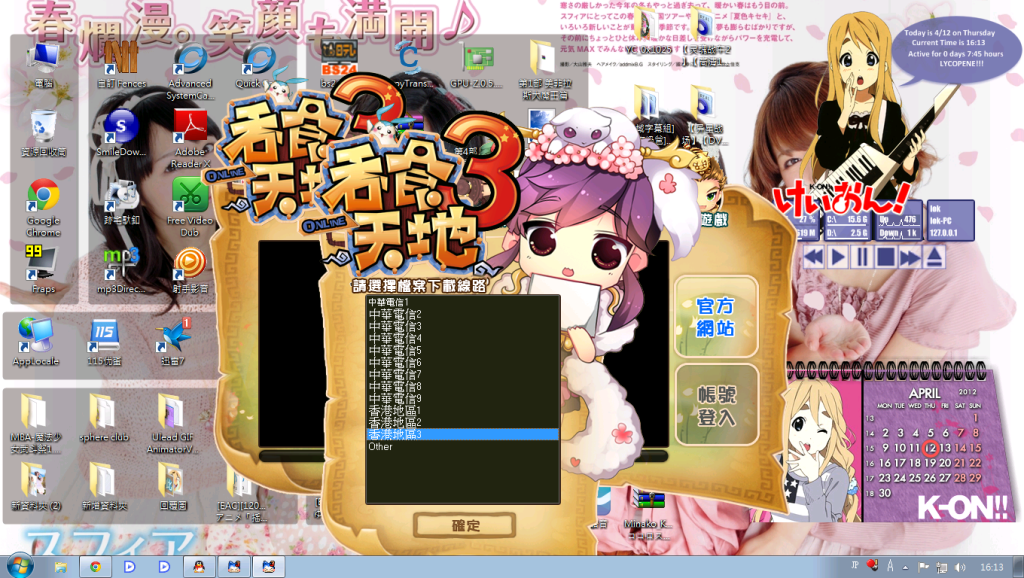Click the C:\ drive meter on the widget
This screenshot has width=1024, height=578.
pyautogui.click(x=847, y=219)
